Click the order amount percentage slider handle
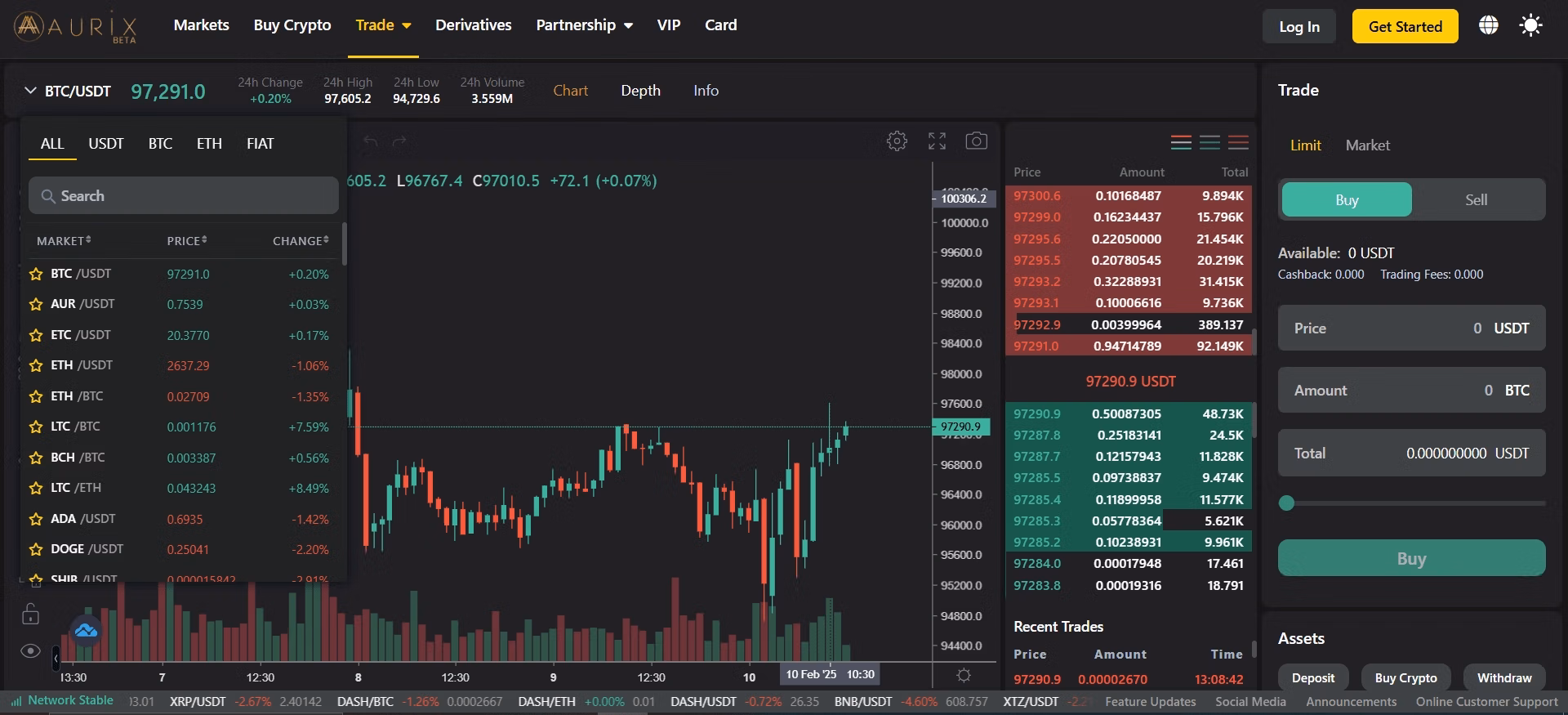This screenshot has height=715, width=1568. click(x=1287, y=503)
